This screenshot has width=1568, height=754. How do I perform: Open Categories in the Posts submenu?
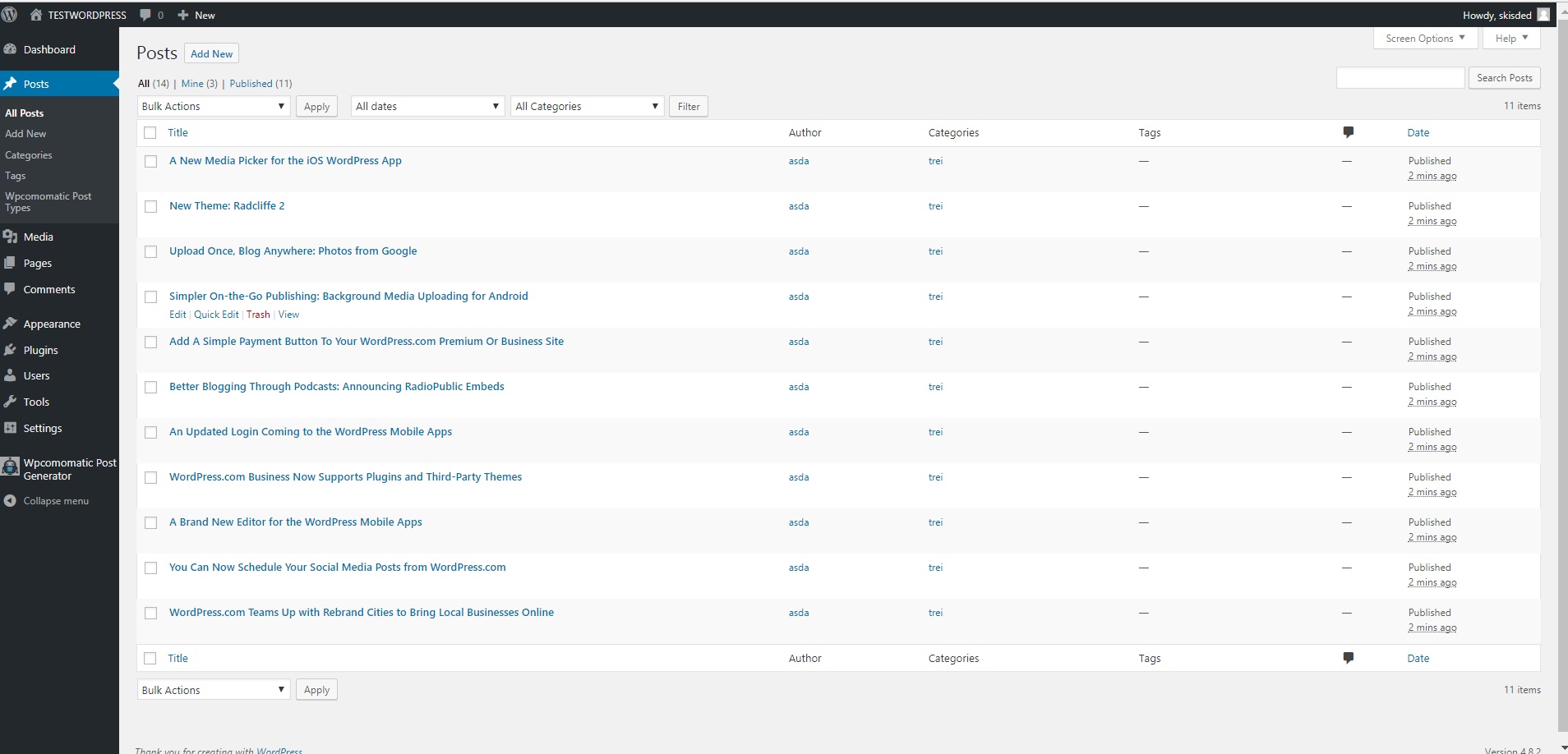[29, 155]
